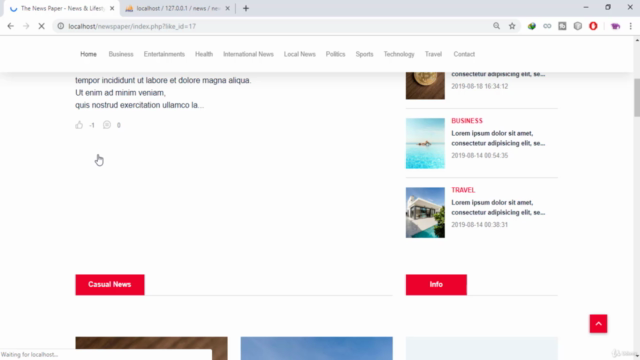640x360 pixels.
Task: Stop page loading with the X button
Action: click(41, 26)
